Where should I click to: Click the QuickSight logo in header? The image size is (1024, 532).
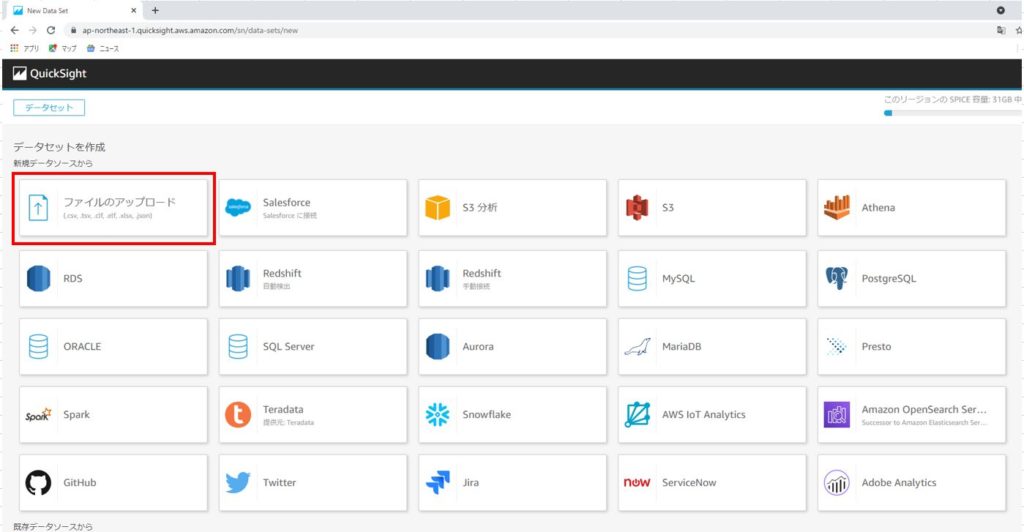tap(50, 73)
